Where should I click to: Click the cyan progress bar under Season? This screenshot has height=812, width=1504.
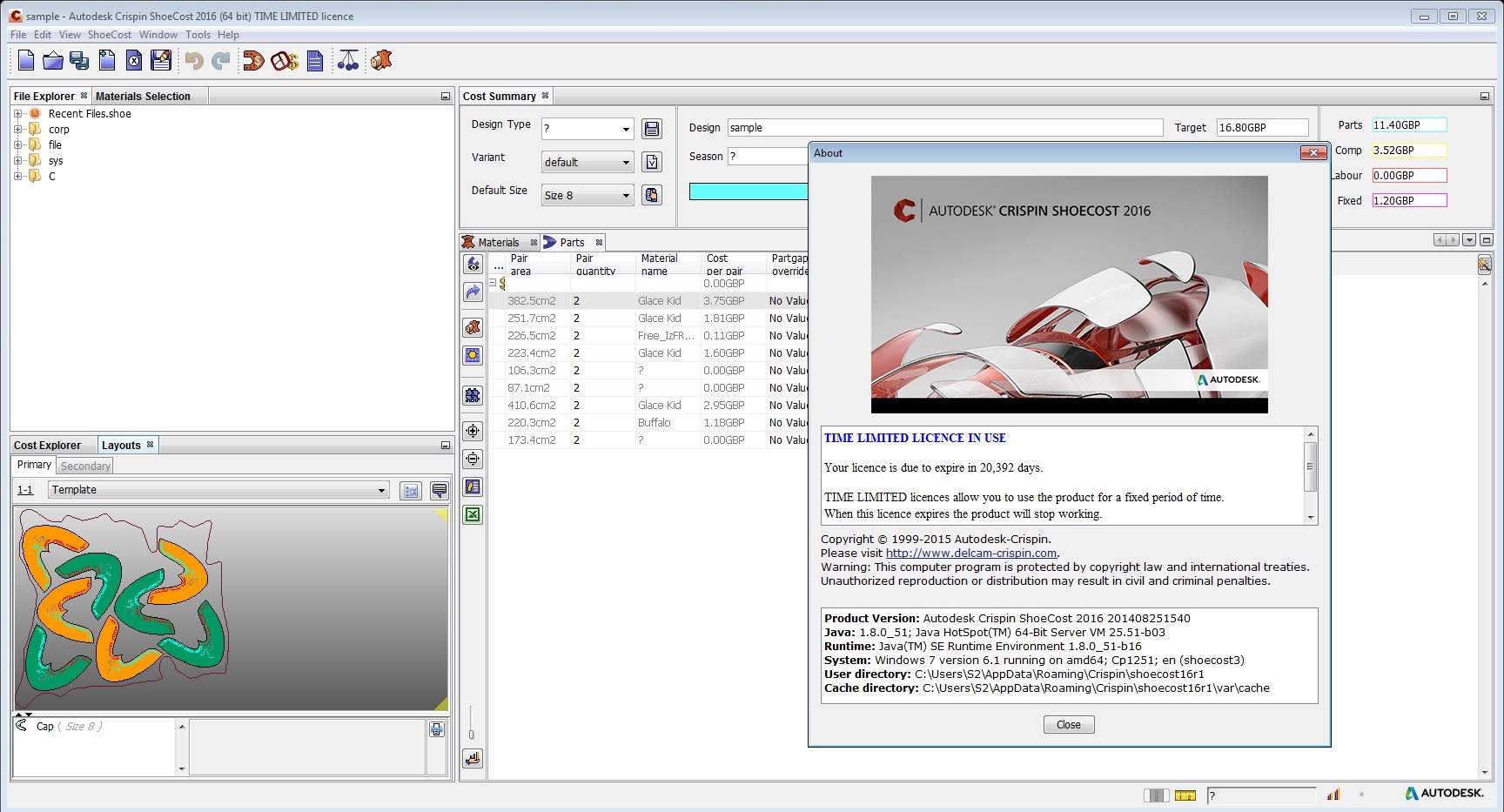[749, 191]
